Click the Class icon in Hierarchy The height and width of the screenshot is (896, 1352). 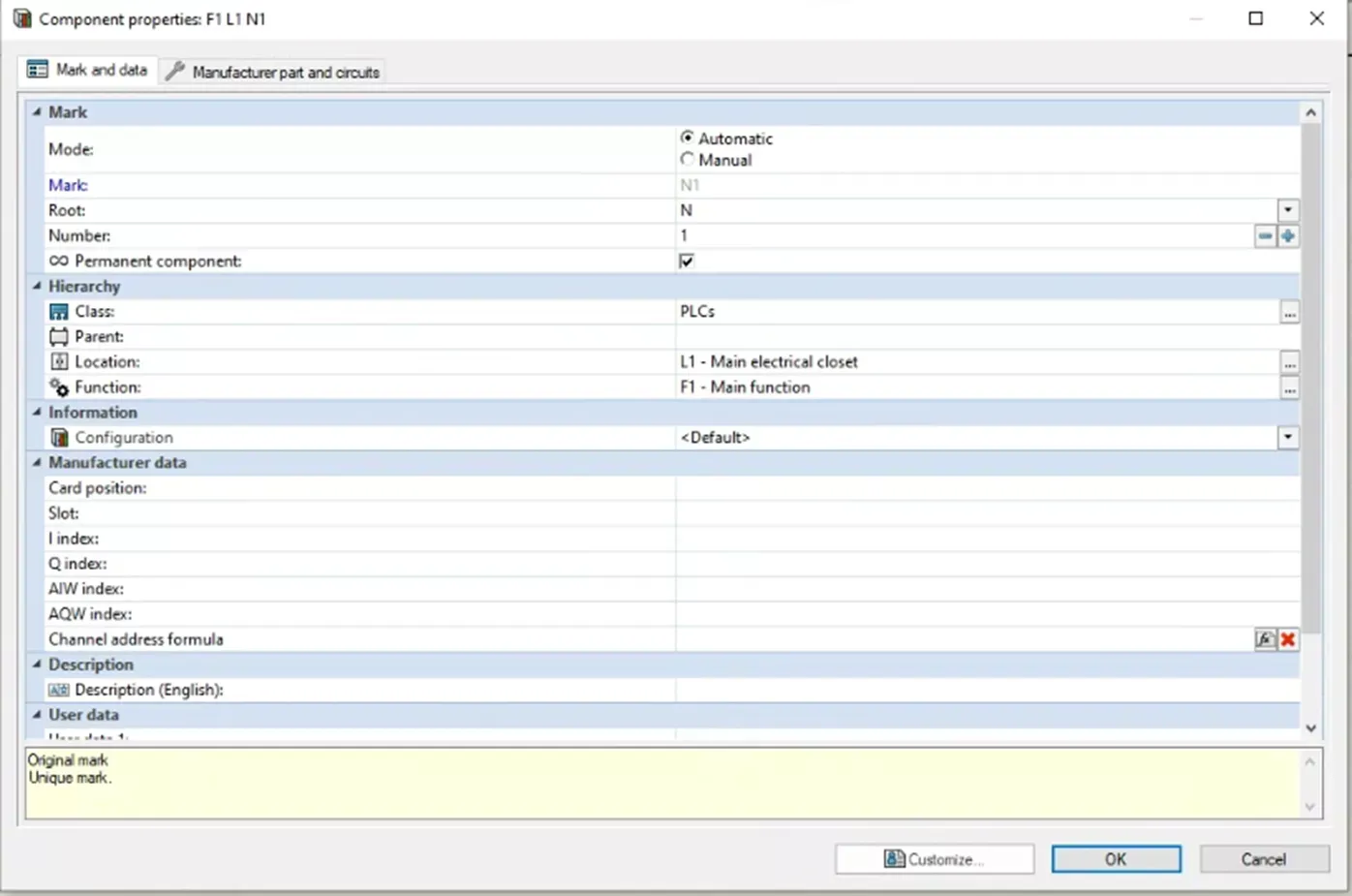click(x=59, y=312)
